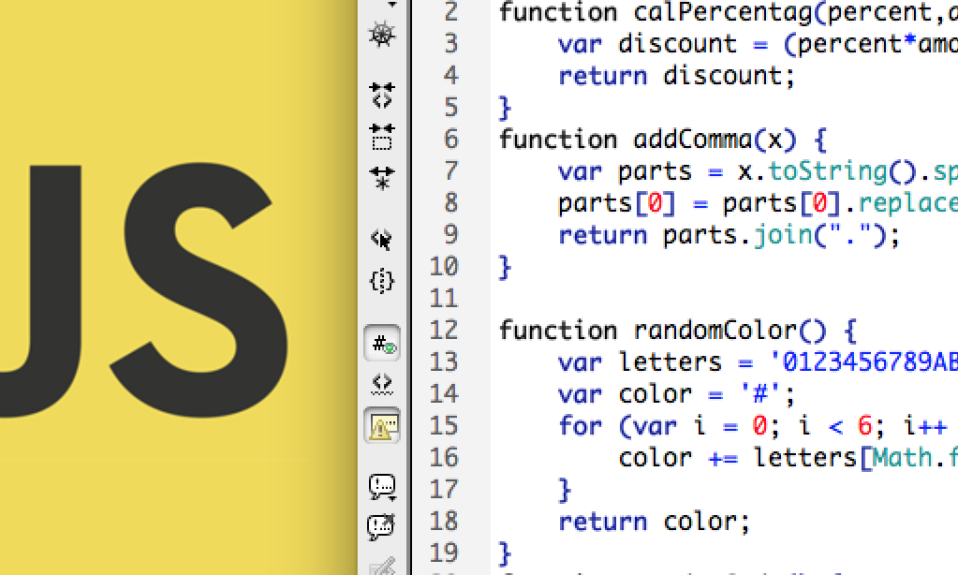
Task: Click in the 'function calPercentag' line
Action: (728, 12)
